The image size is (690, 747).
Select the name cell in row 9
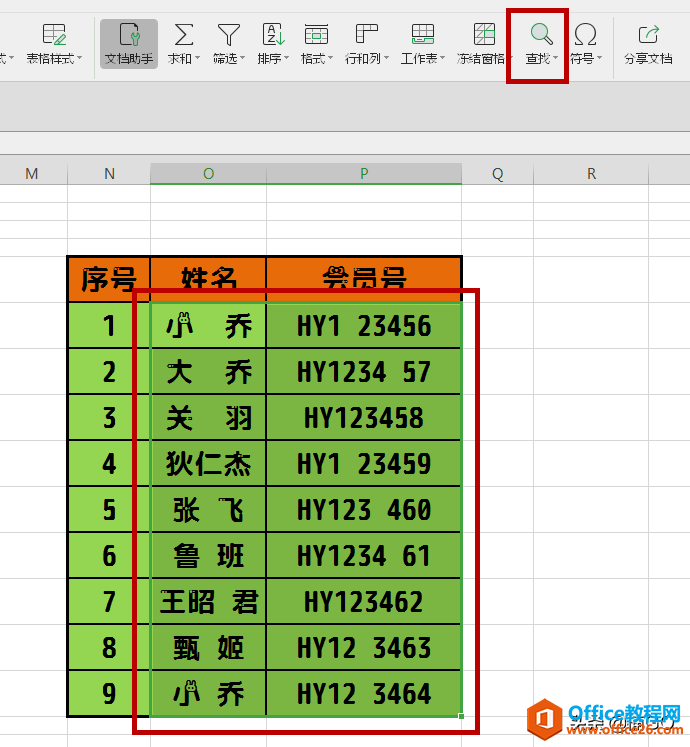click(x=208, y=694)
